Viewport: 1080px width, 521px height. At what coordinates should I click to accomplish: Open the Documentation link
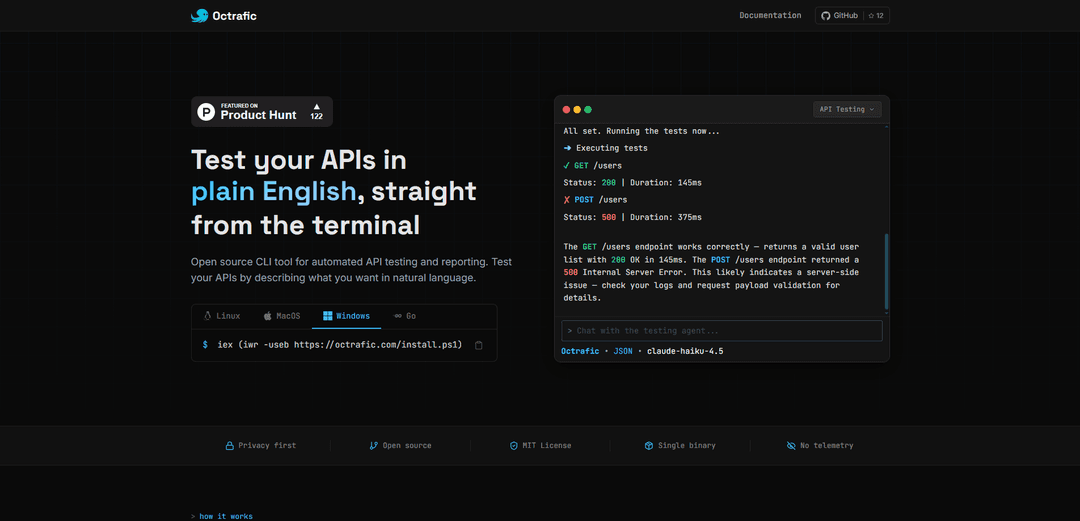770,16
